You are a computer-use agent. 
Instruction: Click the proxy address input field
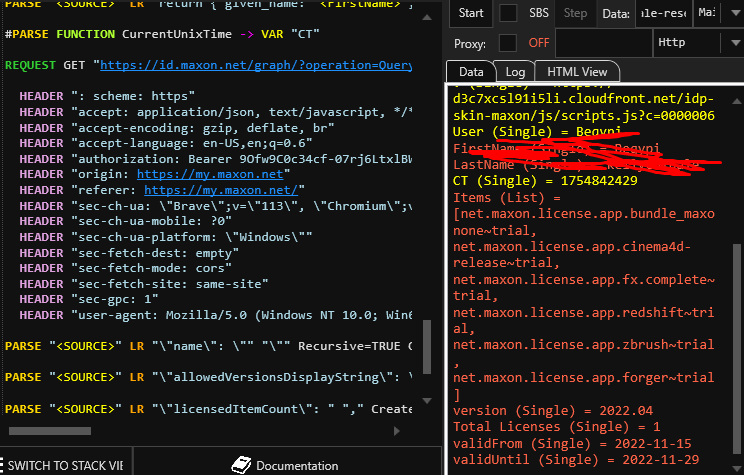point(604,43)
